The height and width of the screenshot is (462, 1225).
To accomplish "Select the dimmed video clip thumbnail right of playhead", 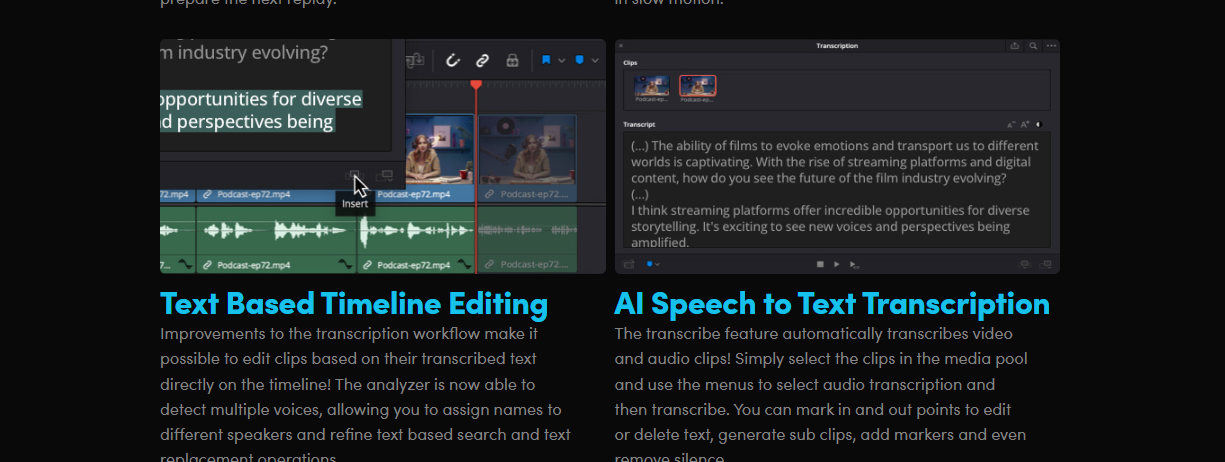I will point(527,149).
